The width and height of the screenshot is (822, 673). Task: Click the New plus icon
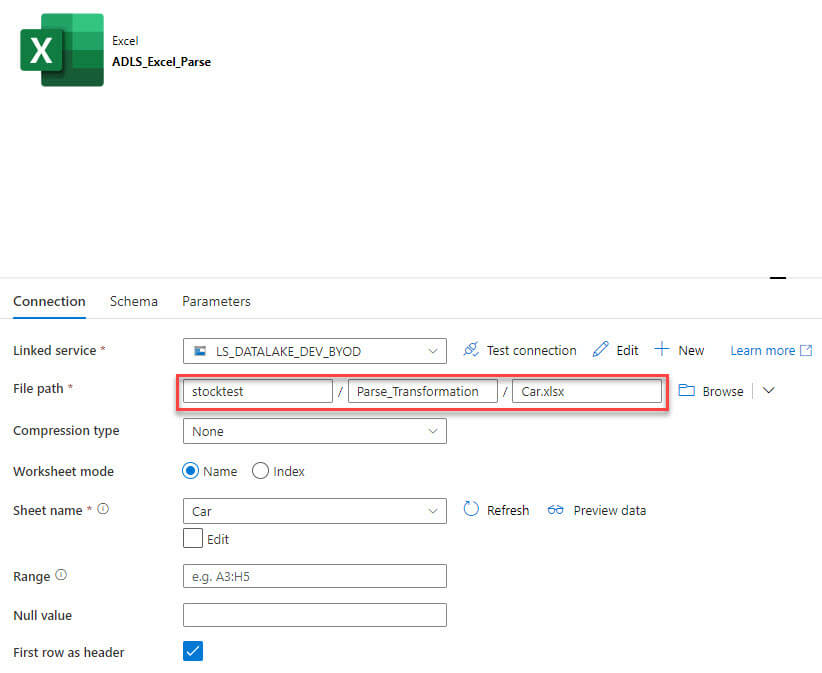pyautogui.click(x=662, y=349)
